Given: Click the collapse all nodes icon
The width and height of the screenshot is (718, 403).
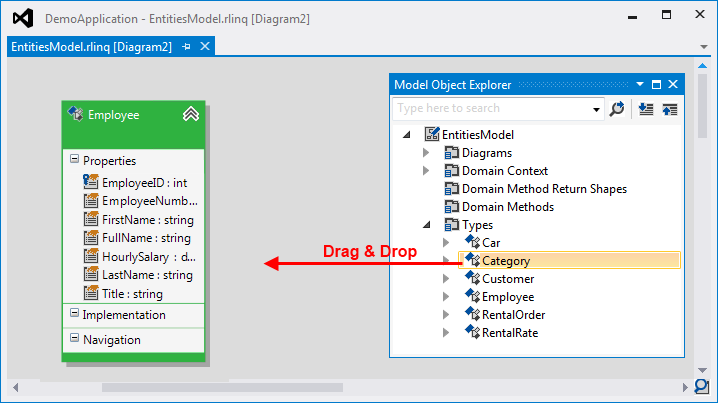Looking at the screenshot, I should pyautogui.click(x=669, y=109).
